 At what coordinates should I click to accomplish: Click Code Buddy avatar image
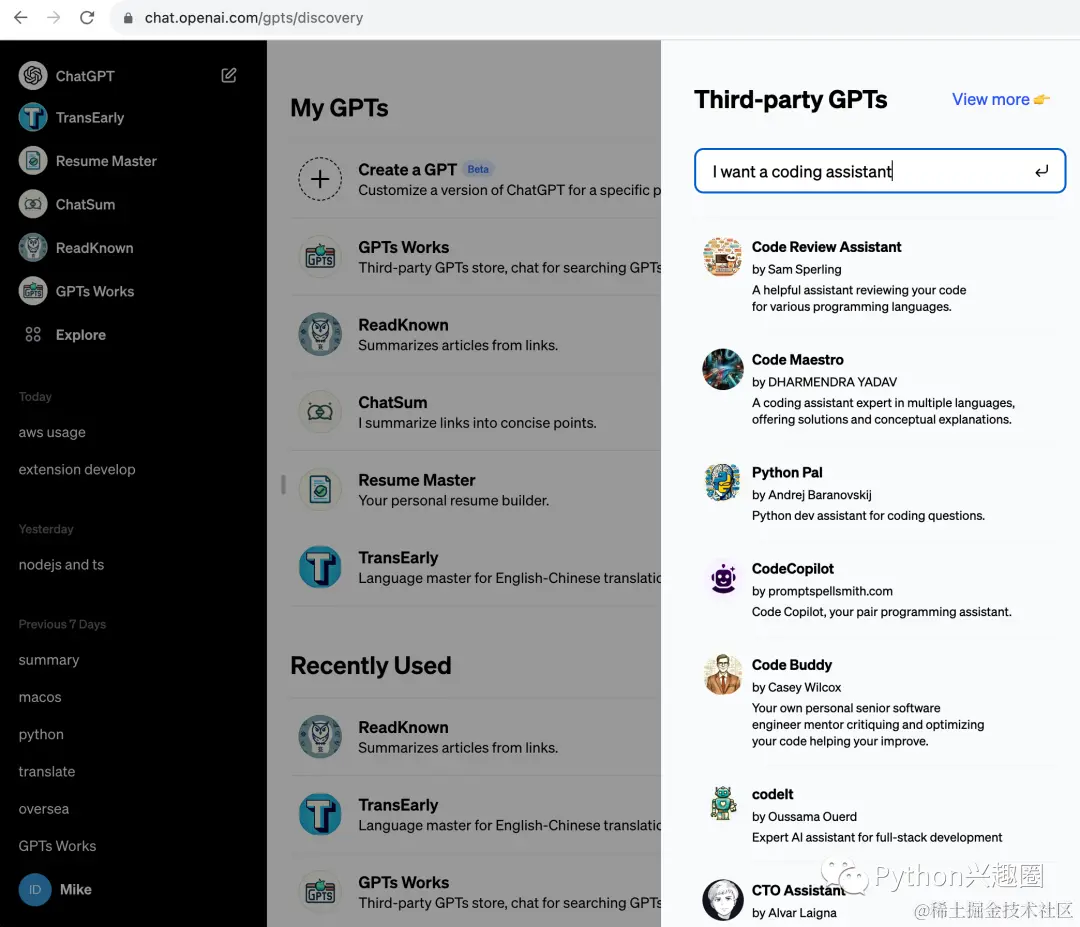[723, 674]
